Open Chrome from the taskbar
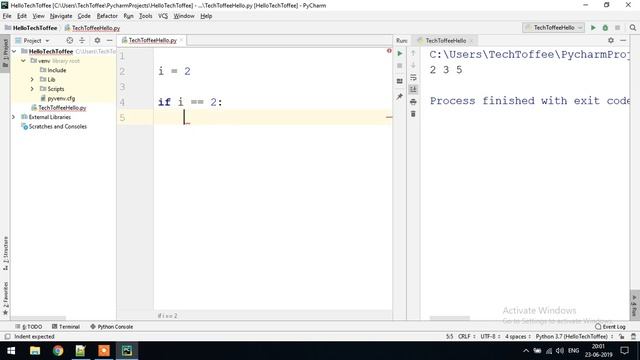Screen dimensions: 640x360 coord(58,351)
